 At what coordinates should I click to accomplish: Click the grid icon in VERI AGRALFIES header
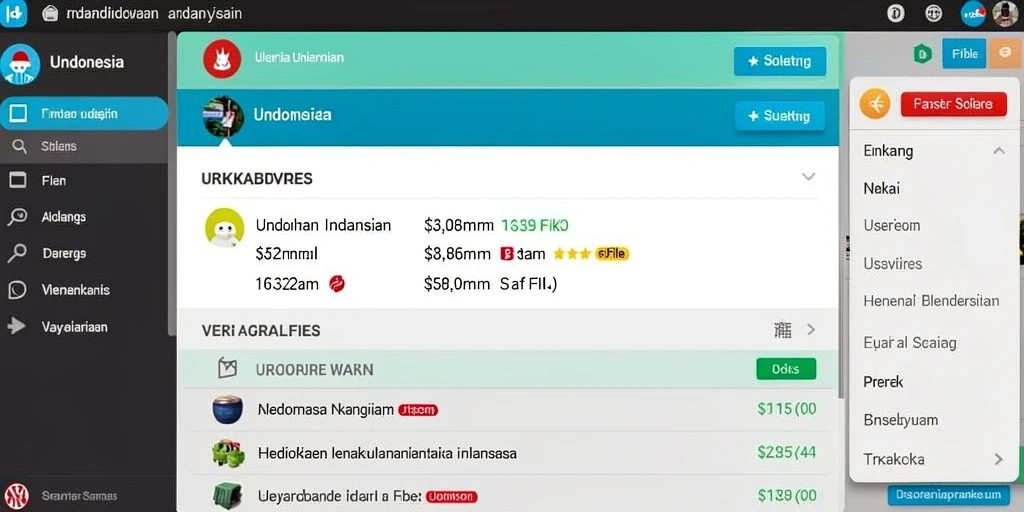pyautogui.click(x=782, y=330)
